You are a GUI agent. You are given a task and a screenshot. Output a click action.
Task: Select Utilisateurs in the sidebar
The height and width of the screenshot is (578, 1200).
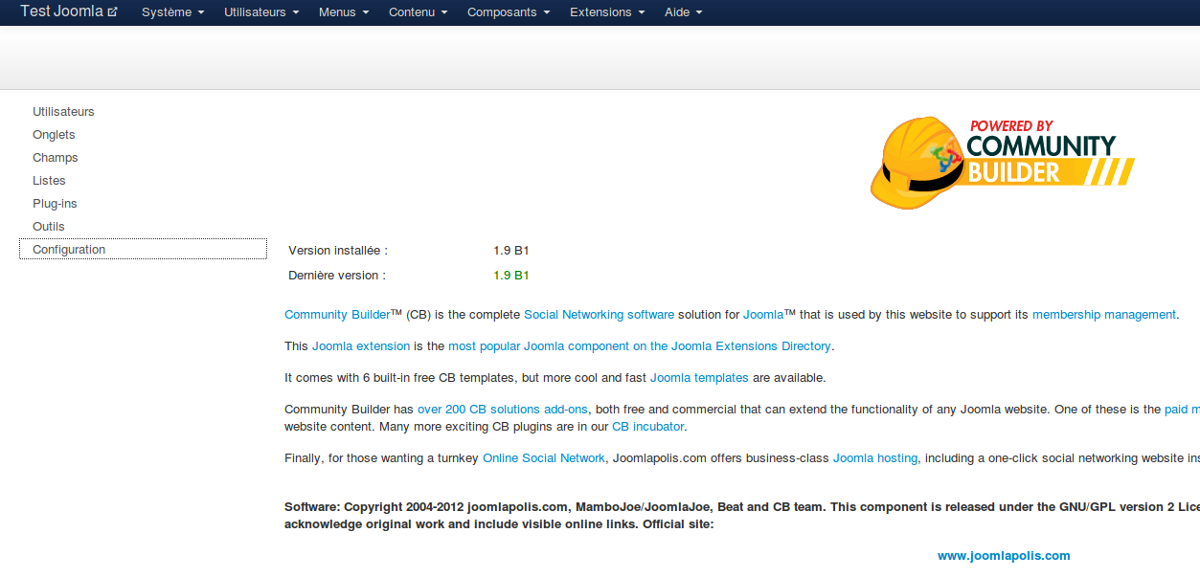63,112
